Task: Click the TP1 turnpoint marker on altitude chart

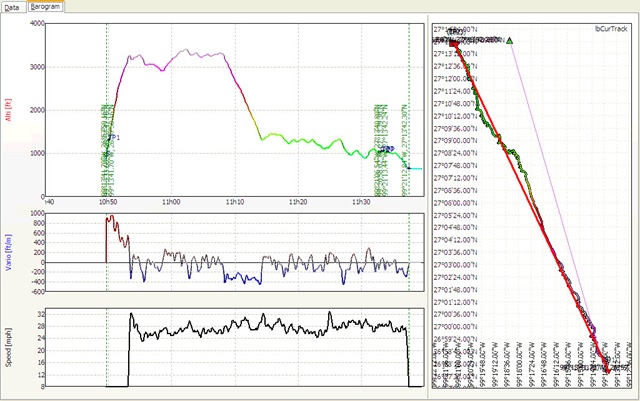Action: [x=114, y=137]
